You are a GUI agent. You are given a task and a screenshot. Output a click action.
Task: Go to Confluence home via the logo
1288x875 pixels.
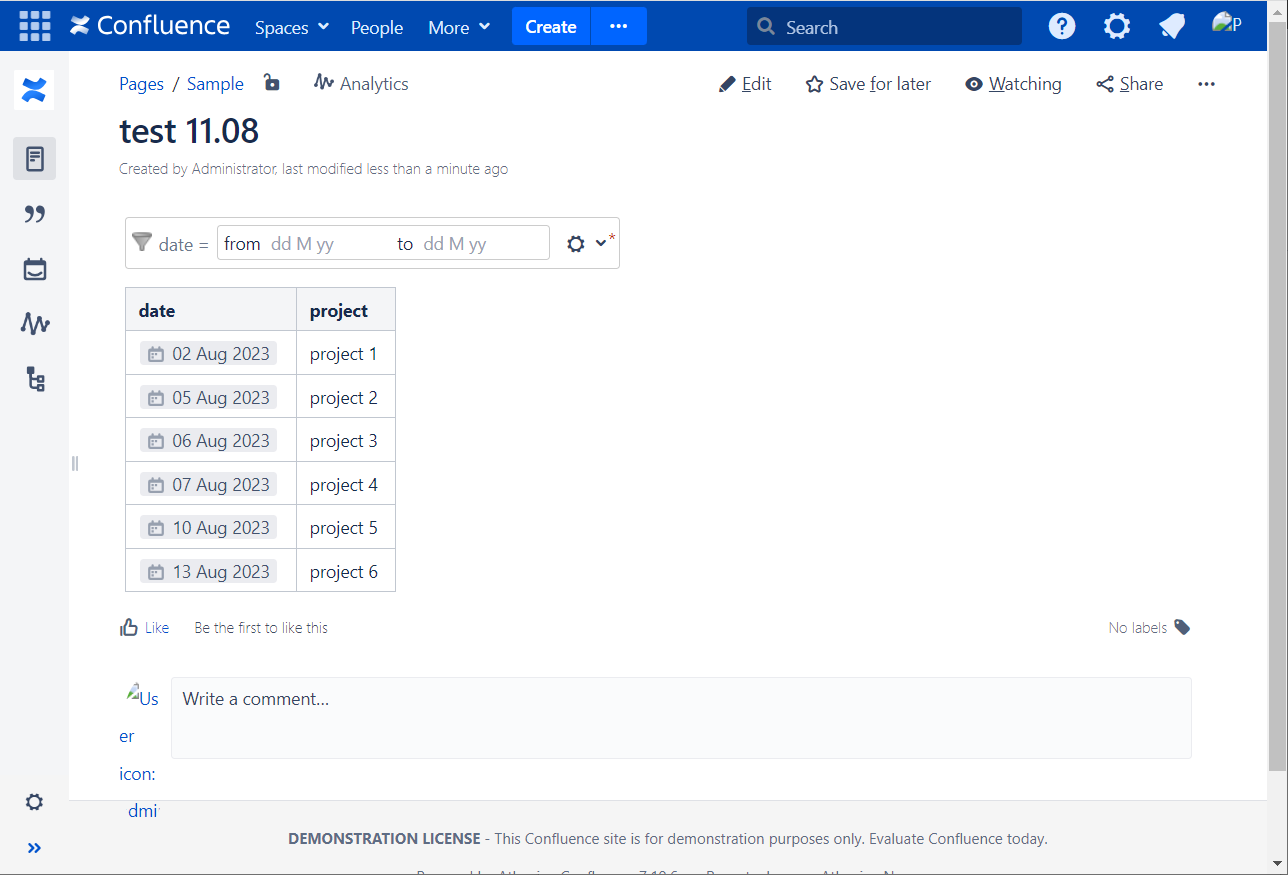[x=150, y=26]
